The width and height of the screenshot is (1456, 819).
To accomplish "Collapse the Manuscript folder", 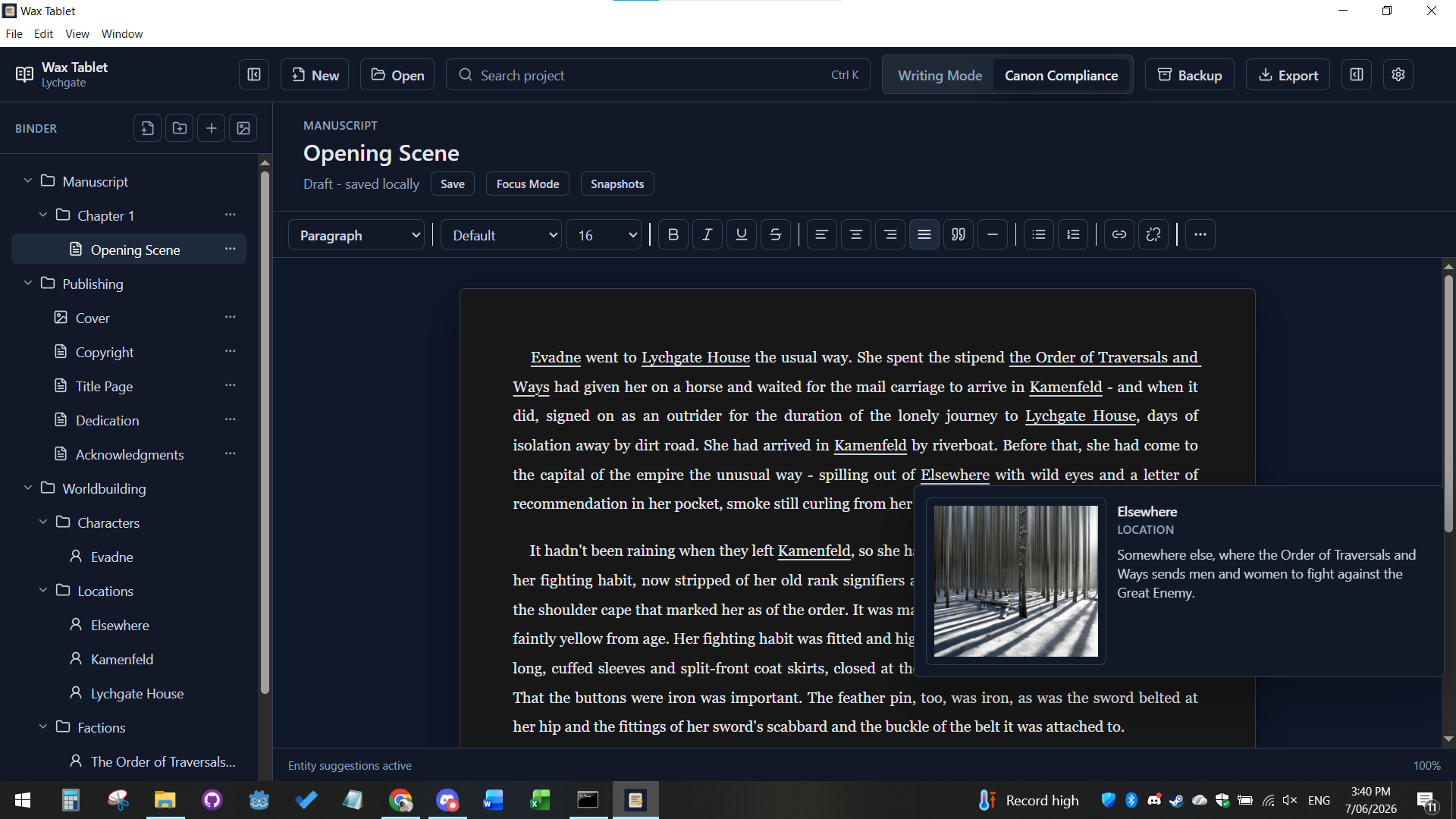I will (x=28, y=180).
